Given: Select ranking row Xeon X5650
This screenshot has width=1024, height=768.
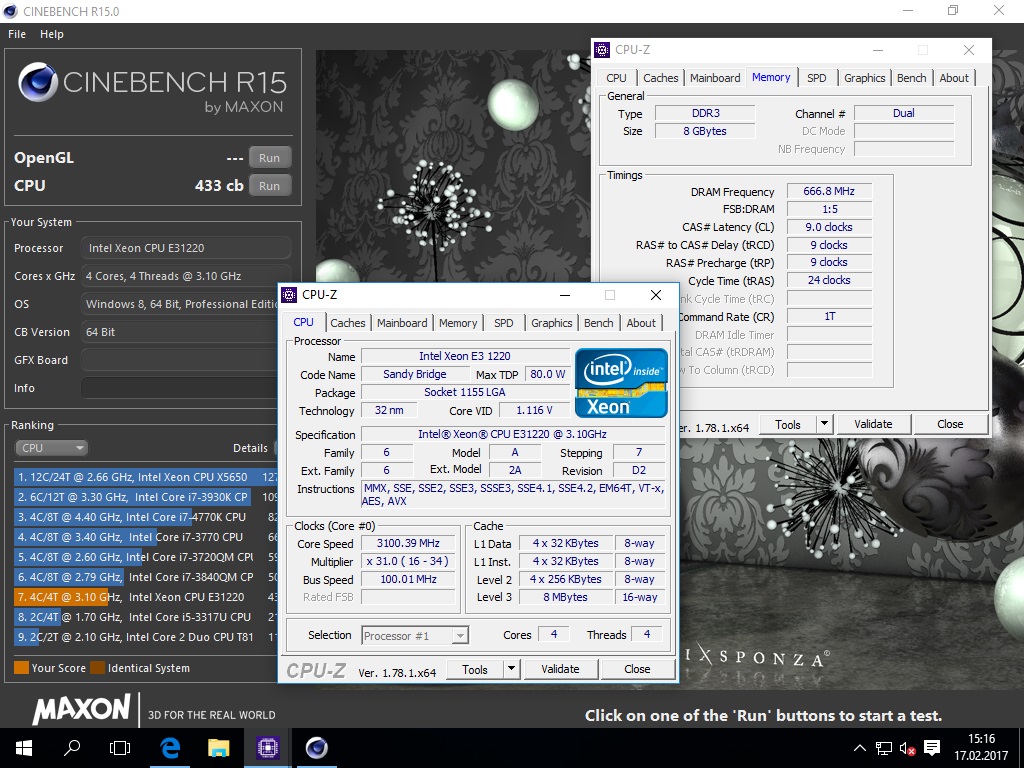Looking at the screenshot, I should point(145,477).
